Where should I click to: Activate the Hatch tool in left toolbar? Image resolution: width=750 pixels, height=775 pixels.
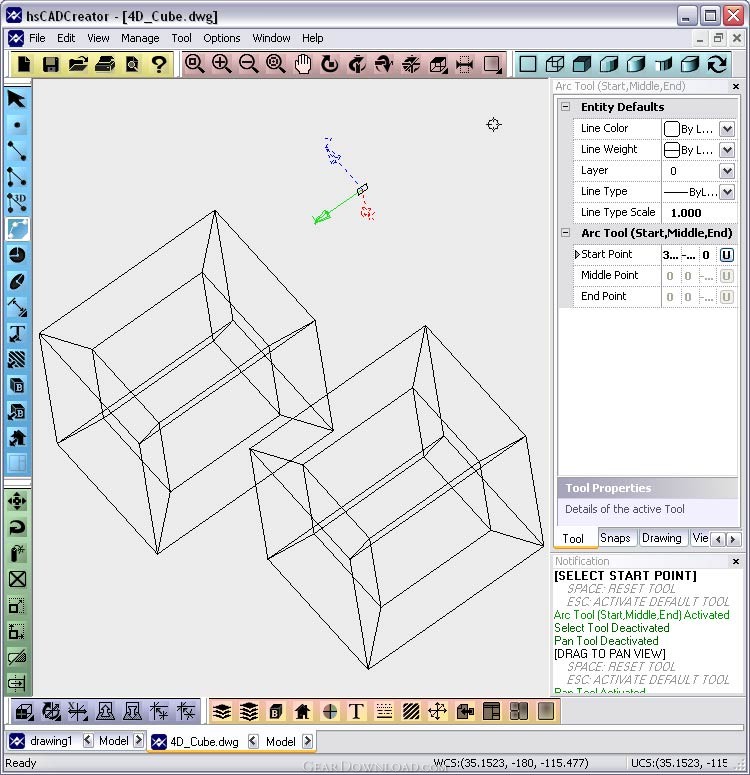tap(17, 359)
